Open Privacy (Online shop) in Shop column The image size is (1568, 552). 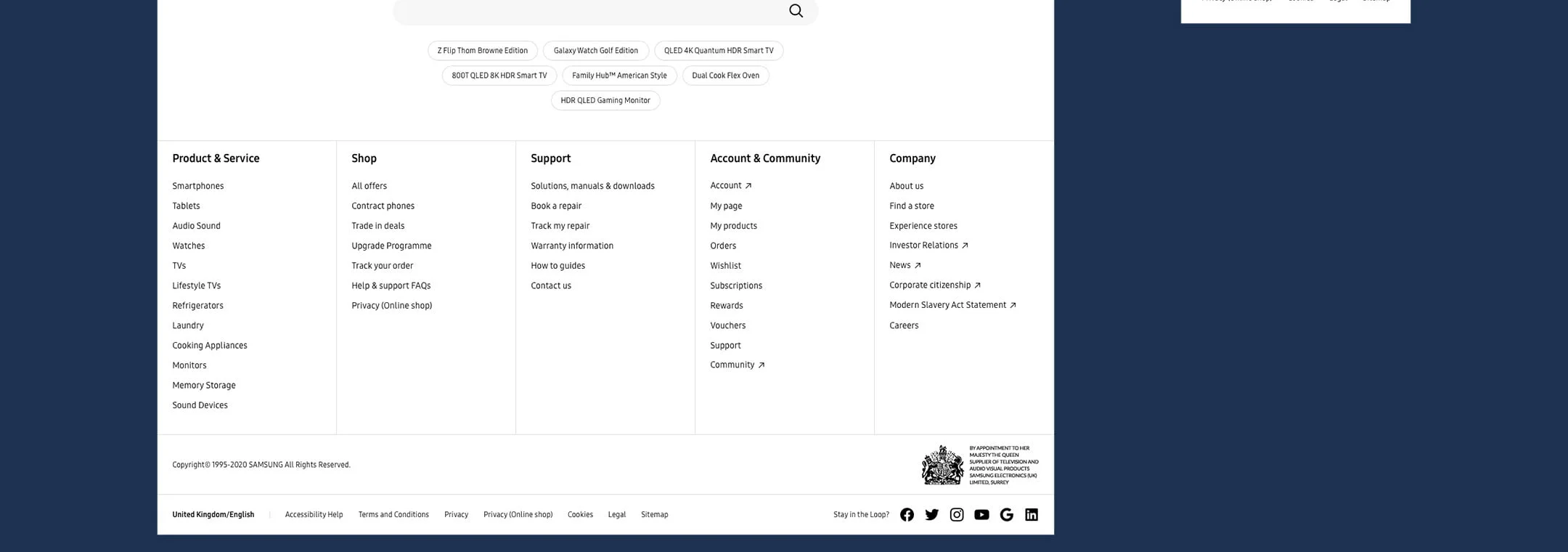(x=392, y=306)
